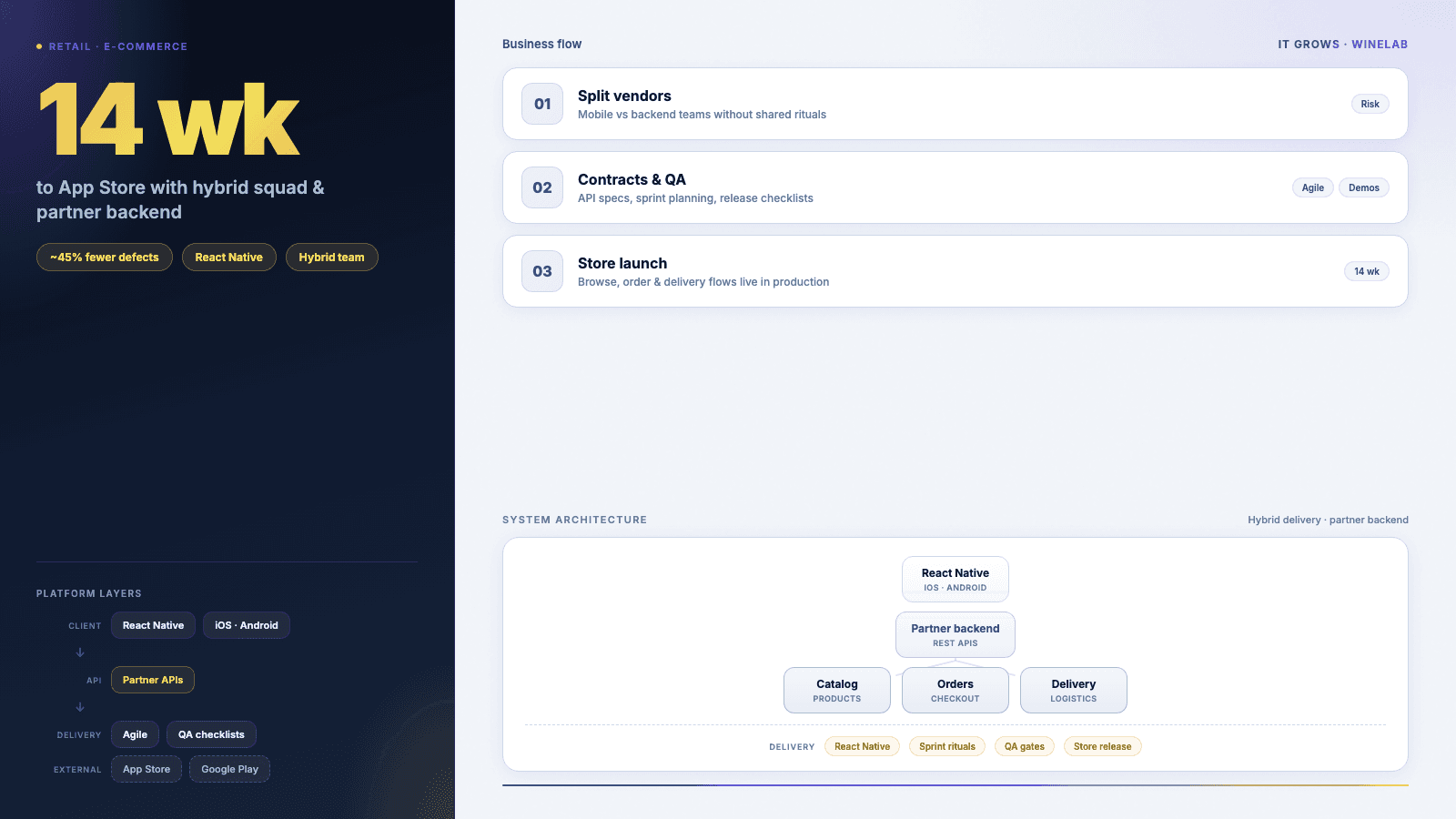
Task: Click the Store release tag
Action: point(1103,746)
